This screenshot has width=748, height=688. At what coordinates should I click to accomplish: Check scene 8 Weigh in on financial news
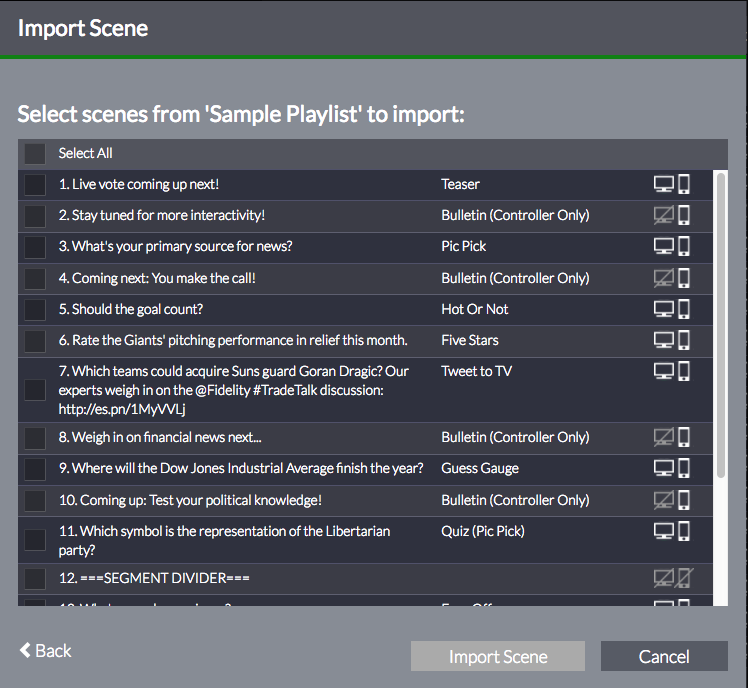[x=35, y=438]
